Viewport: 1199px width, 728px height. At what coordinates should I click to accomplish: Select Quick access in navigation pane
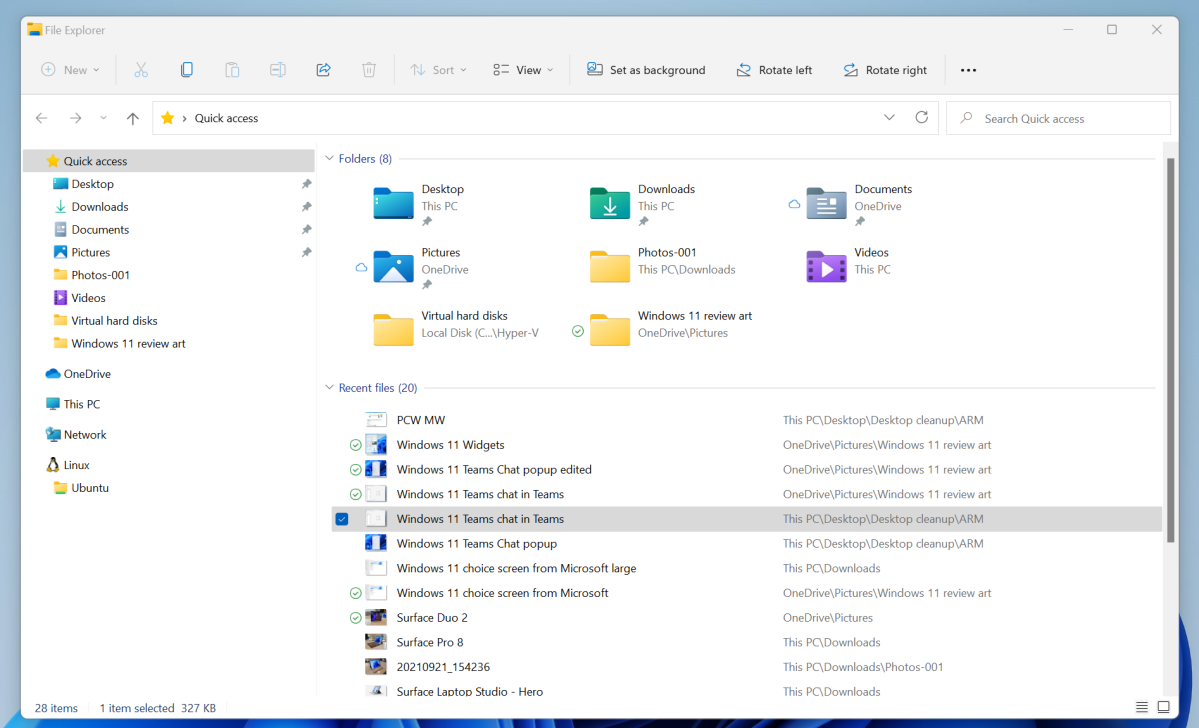(x=168, y=161)
